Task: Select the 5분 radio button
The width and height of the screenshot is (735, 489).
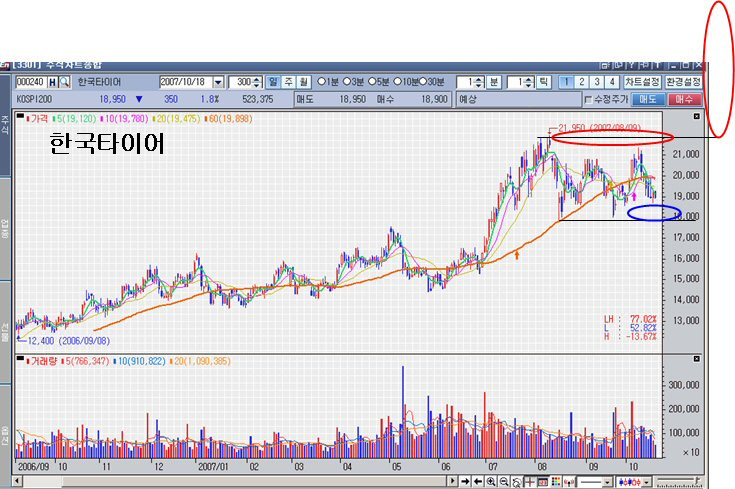Action: click(x=372, y=82)
